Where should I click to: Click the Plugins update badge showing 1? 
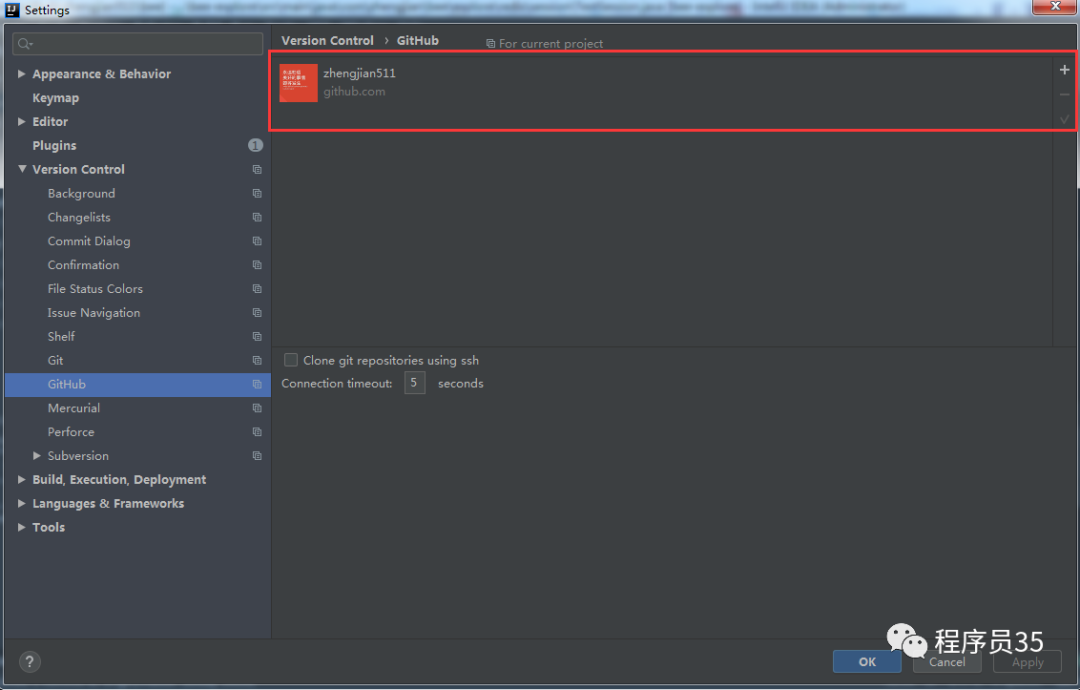(256, 145)
